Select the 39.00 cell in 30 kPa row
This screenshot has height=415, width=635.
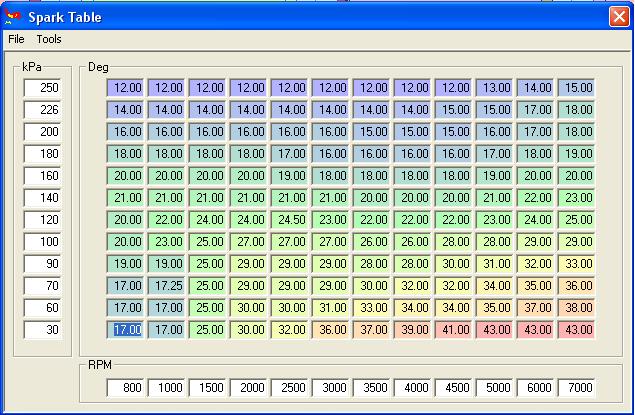(x=412, y=330)
